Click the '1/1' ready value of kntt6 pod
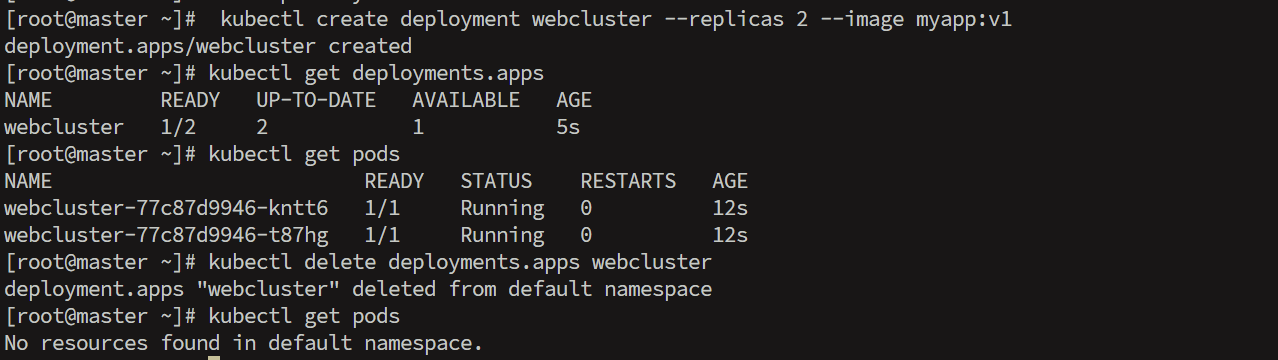This screenshot has height=360, width=1278. click(x=382, y=208)
